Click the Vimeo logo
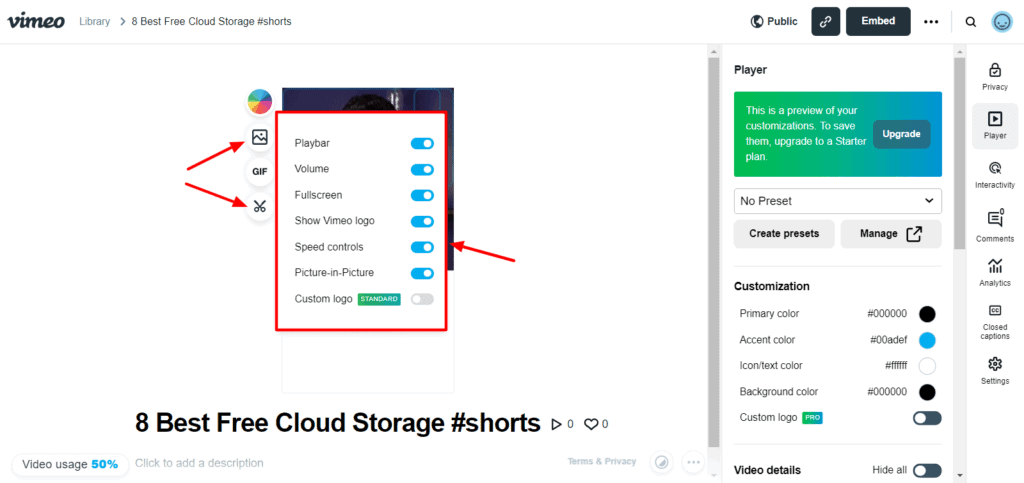Screen dimensions: 1024x483 pos(36,21)
